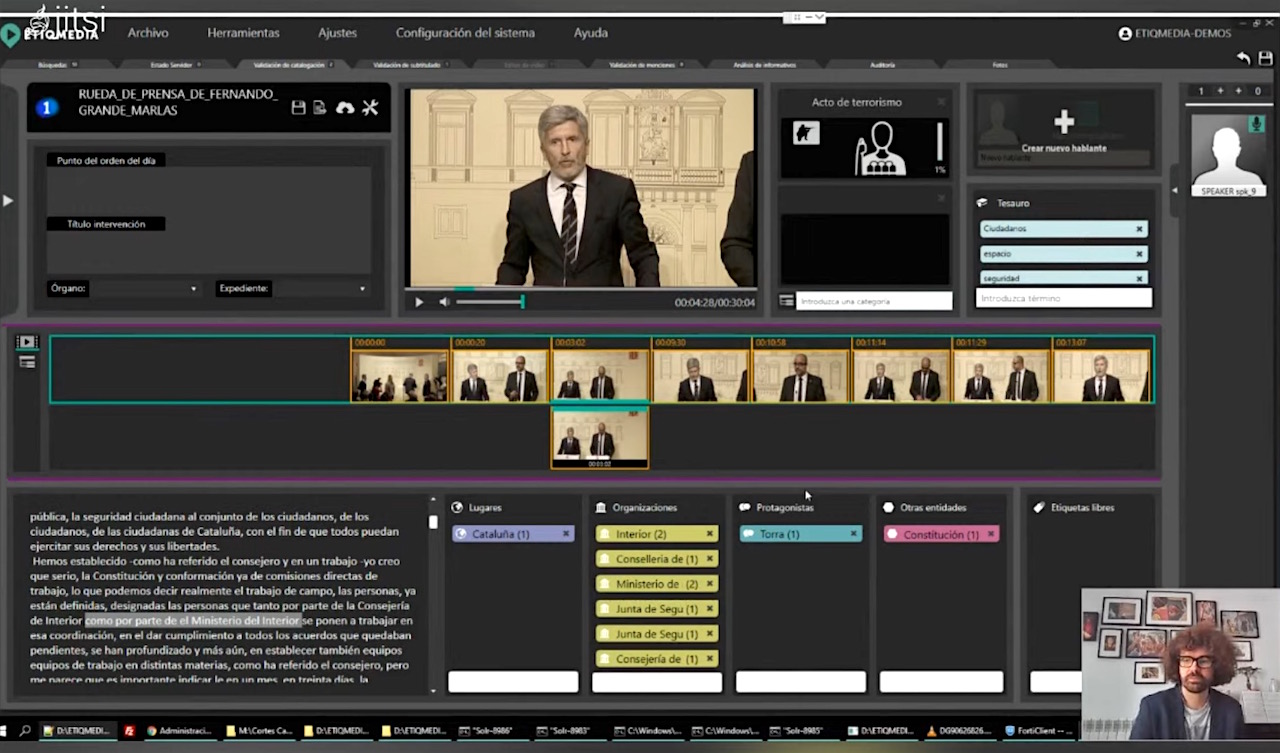Open the Herramientas menu
1280x753 pixels.
(243, 33)
